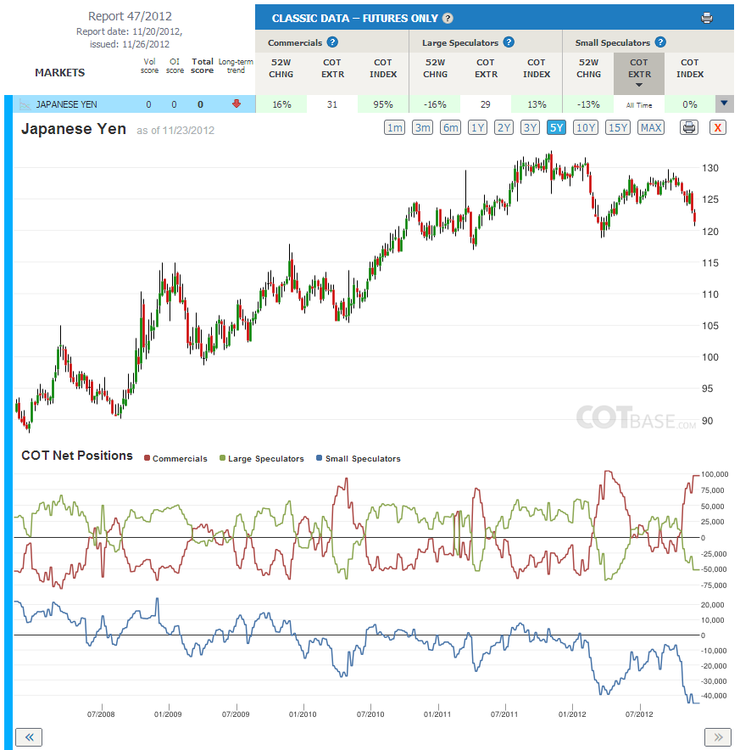The image size is (740, 750).
Task: Go to previous chart period
Action: tap(29, 737)
